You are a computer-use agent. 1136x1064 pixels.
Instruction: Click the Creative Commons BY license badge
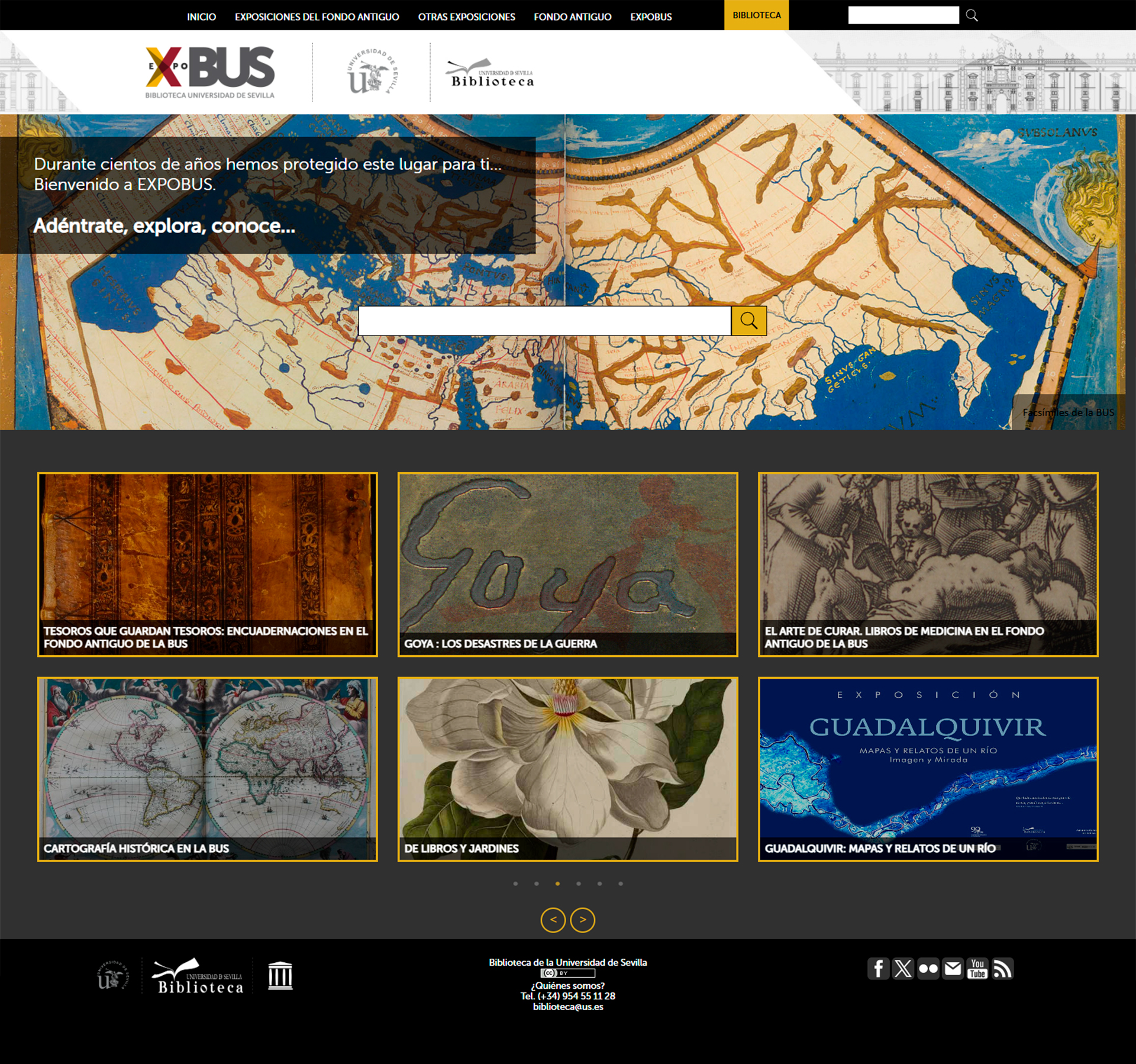pos(567,973)
